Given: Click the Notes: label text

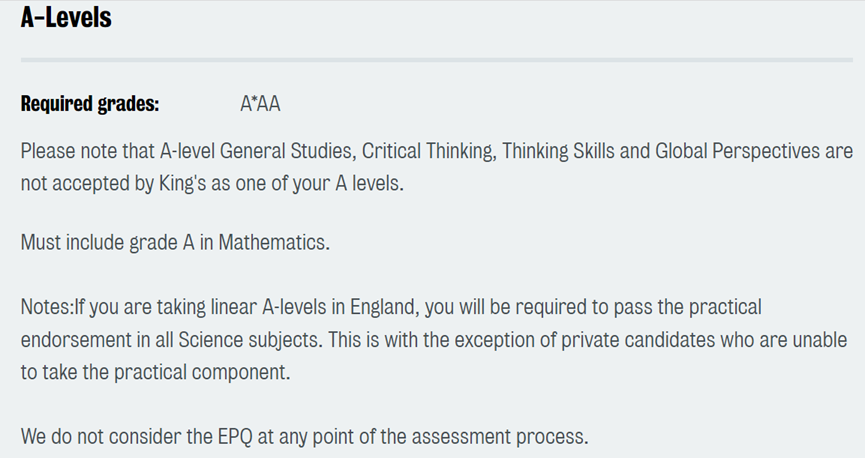Looking at the screenshot, I should (x=44, y=306).
